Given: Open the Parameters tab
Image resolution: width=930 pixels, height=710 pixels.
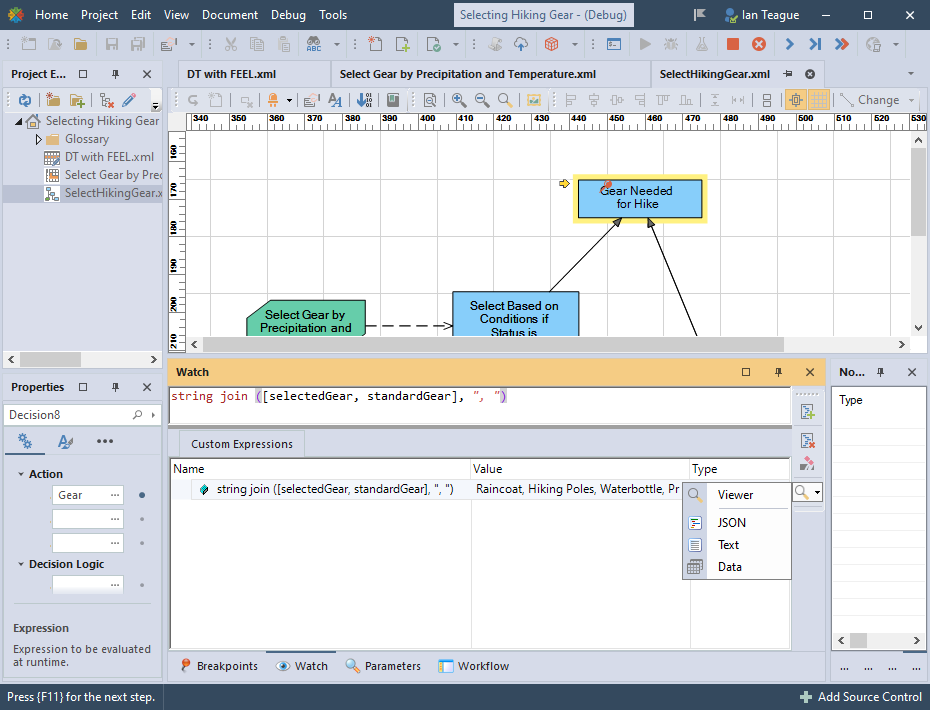Looking at the screenshot, I should (383, 666).
